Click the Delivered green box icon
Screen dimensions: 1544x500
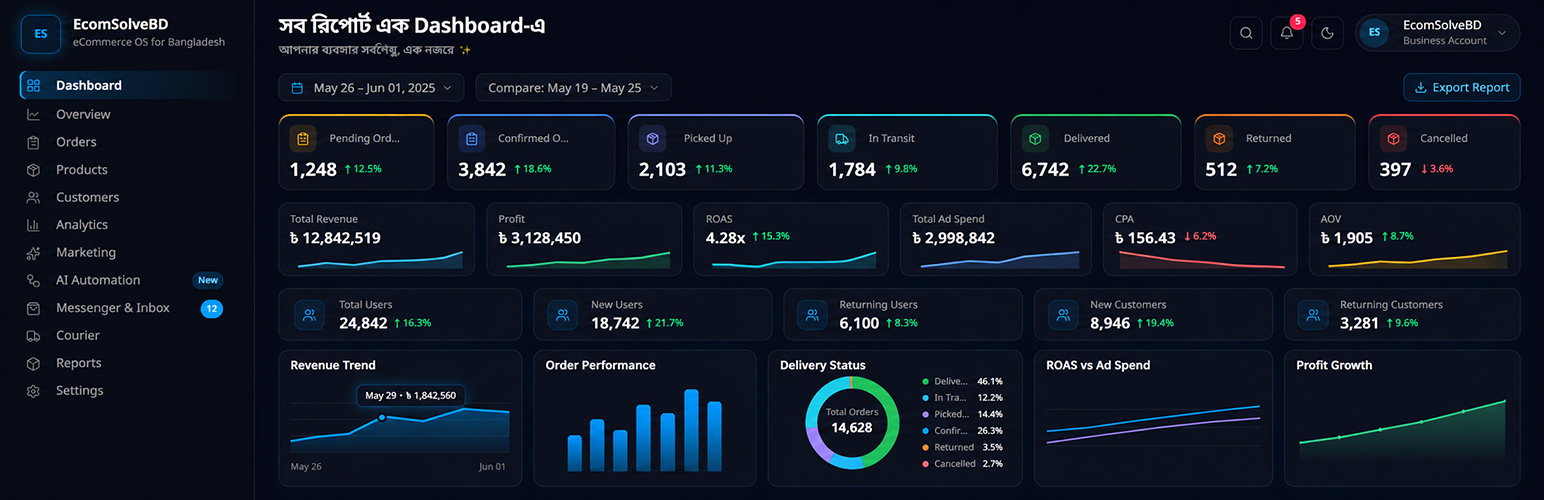pos(1035,138)
